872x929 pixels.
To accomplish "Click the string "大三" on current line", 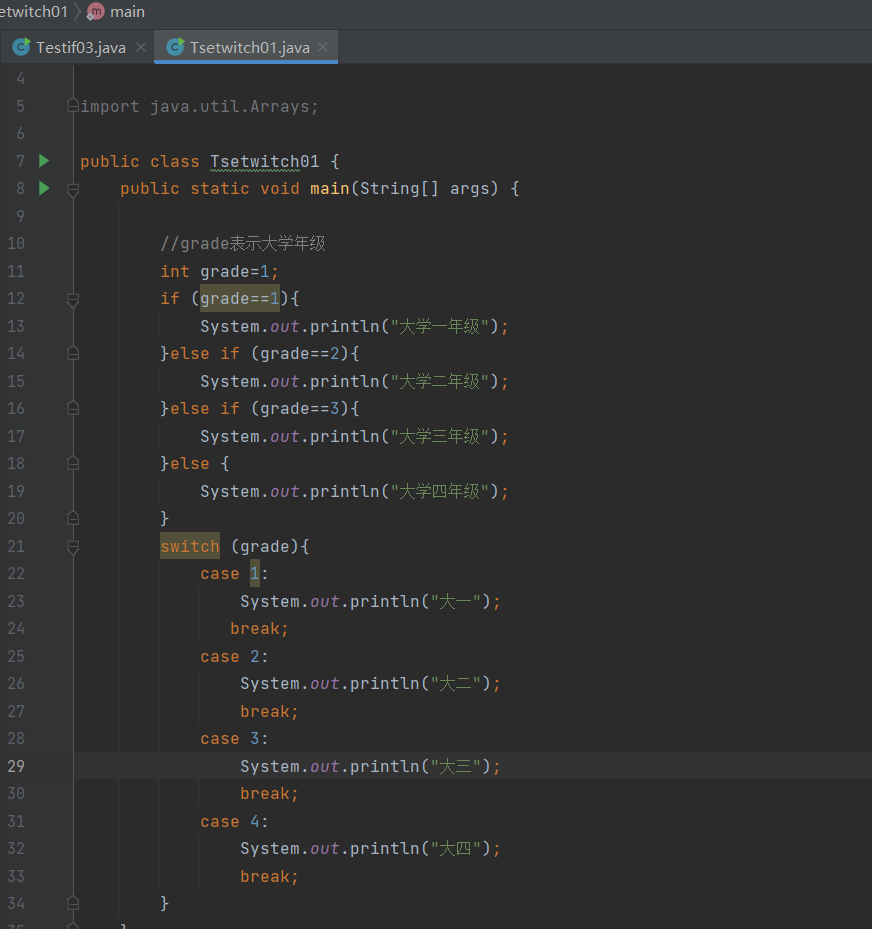I will coord(456,766).
